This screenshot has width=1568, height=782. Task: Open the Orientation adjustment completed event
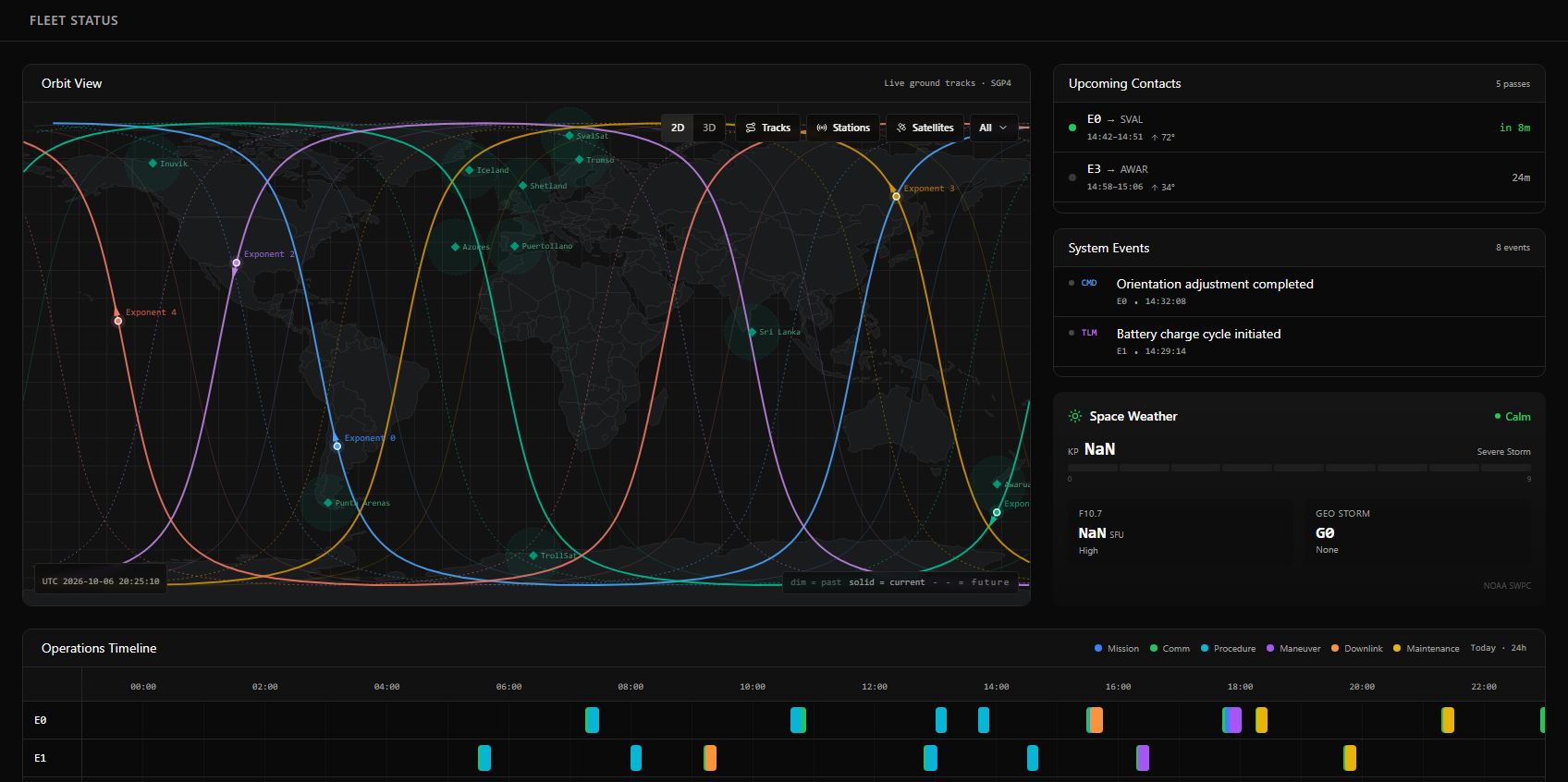click(x=1299, y=292)
